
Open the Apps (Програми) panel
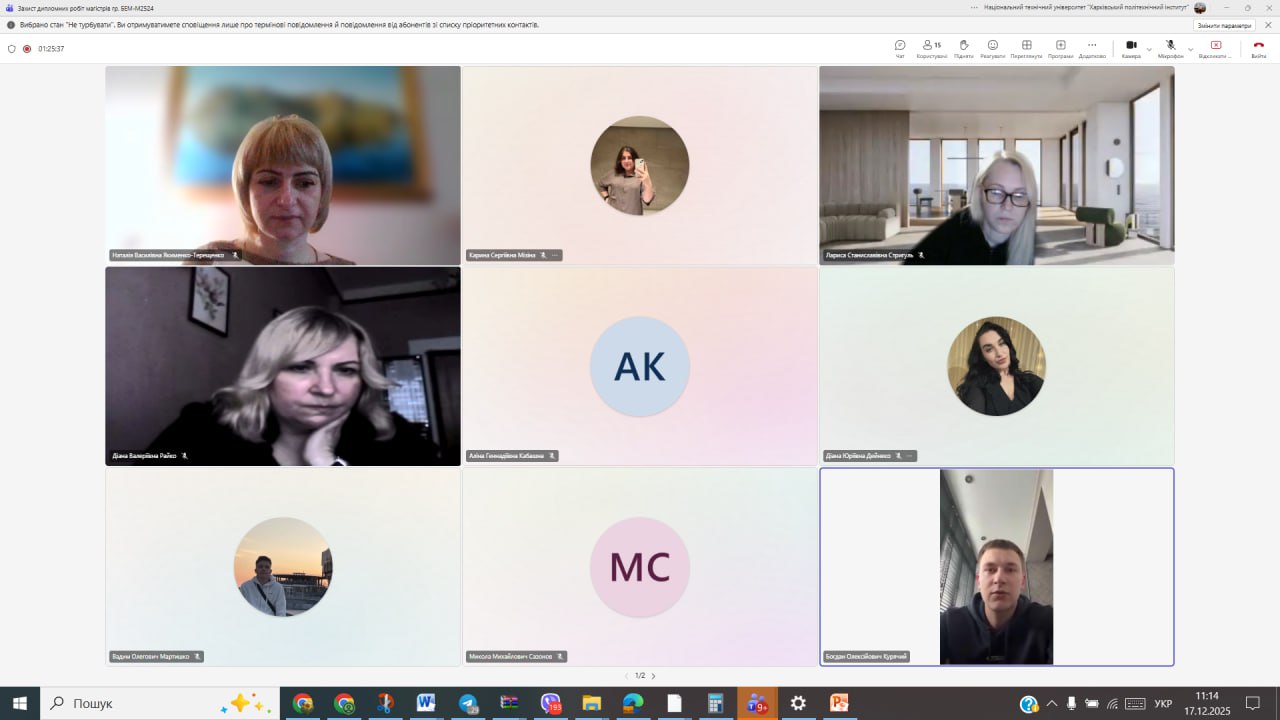click(x=1060, y=48)
